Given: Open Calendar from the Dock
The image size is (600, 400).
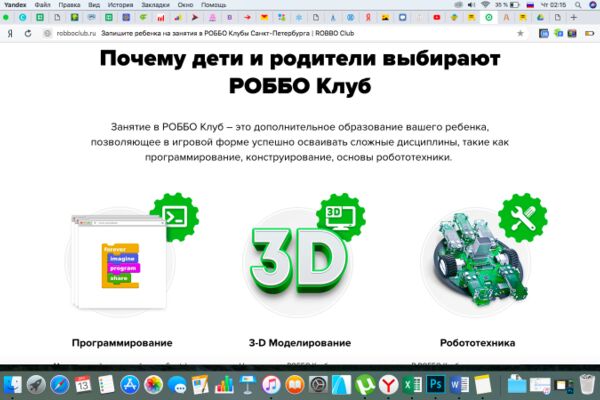Looking at the screenshot, I should tap(83, 384).
